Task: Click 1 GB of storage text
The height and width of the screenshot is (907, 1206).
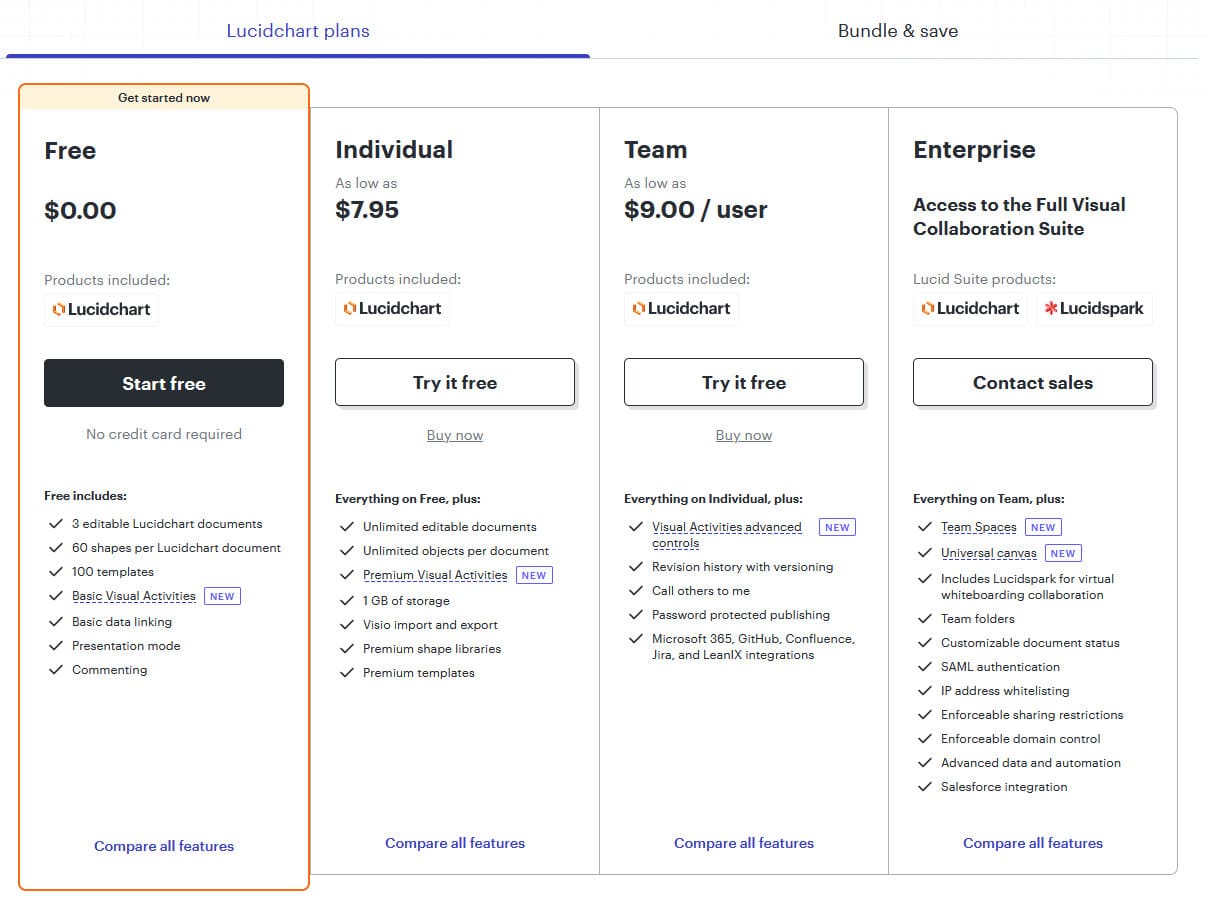Action: [x=406, y=601]
